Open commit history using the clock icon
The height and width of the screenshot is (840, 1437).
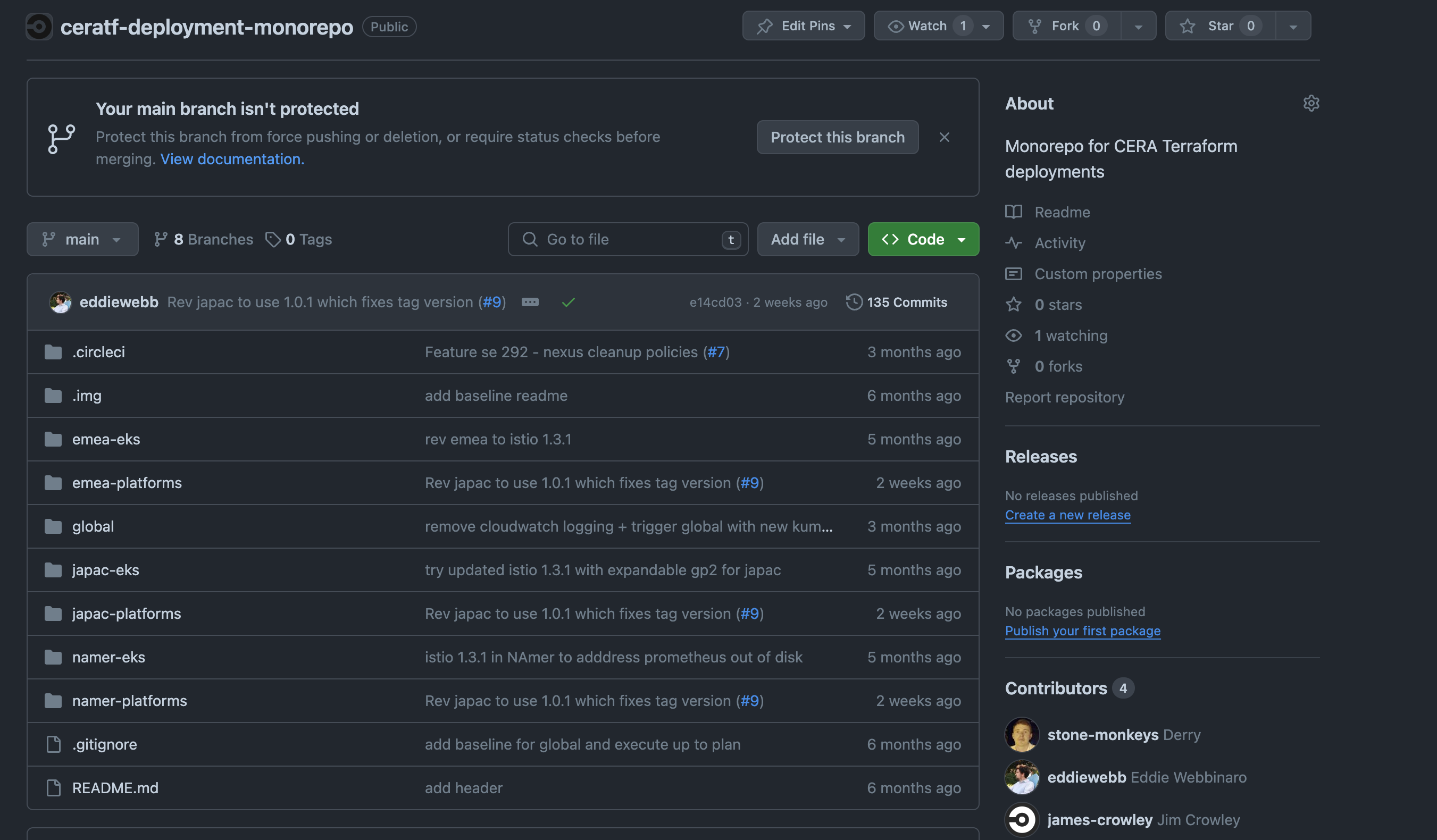coord(853,302)
